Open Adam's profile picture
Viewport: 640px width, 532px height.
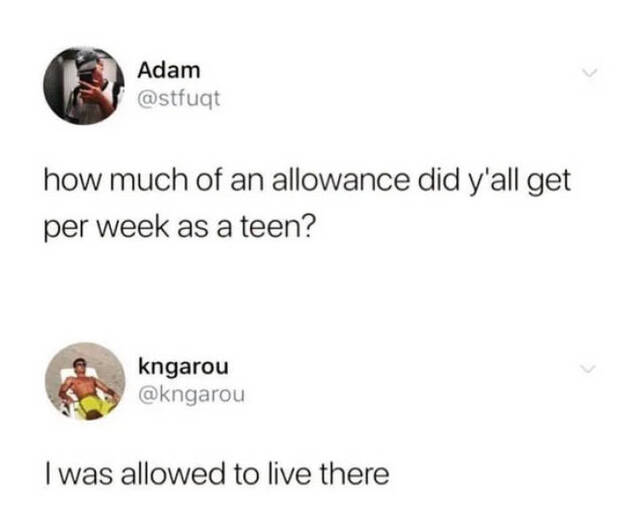tap(84, 86)
